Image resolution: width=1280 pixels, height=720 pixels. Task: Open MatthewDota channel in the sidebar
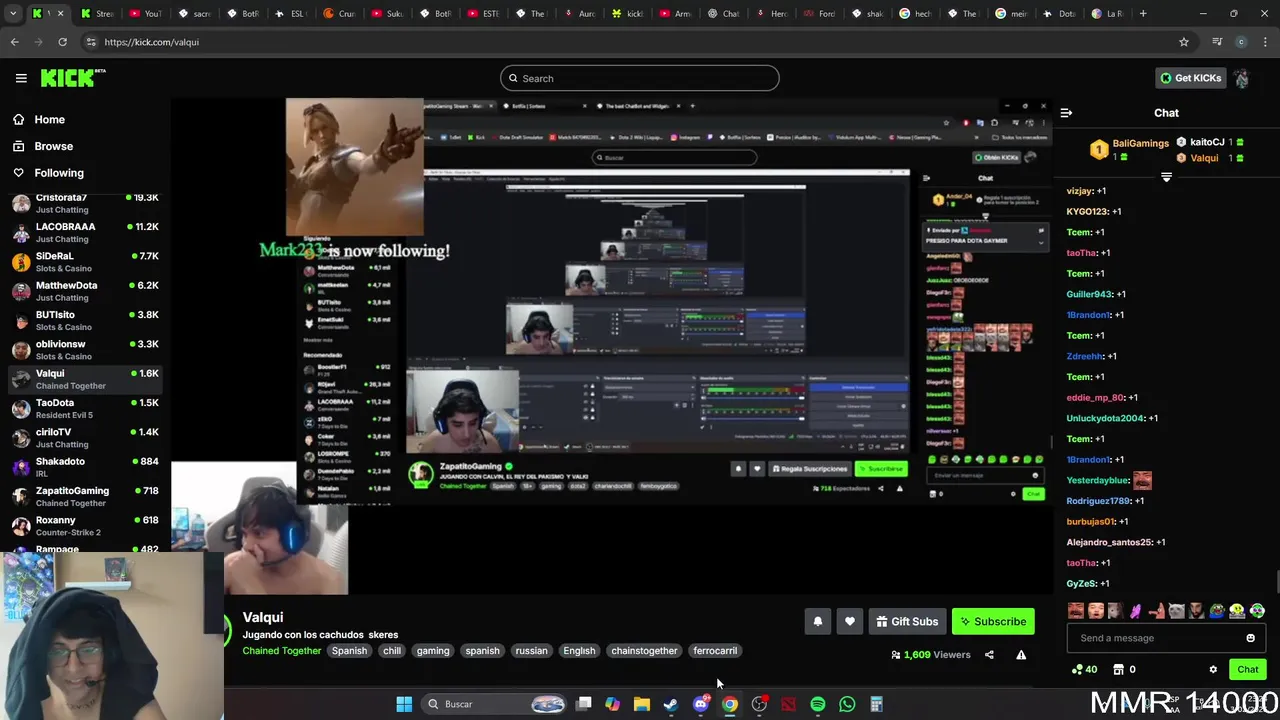(85, 291)
